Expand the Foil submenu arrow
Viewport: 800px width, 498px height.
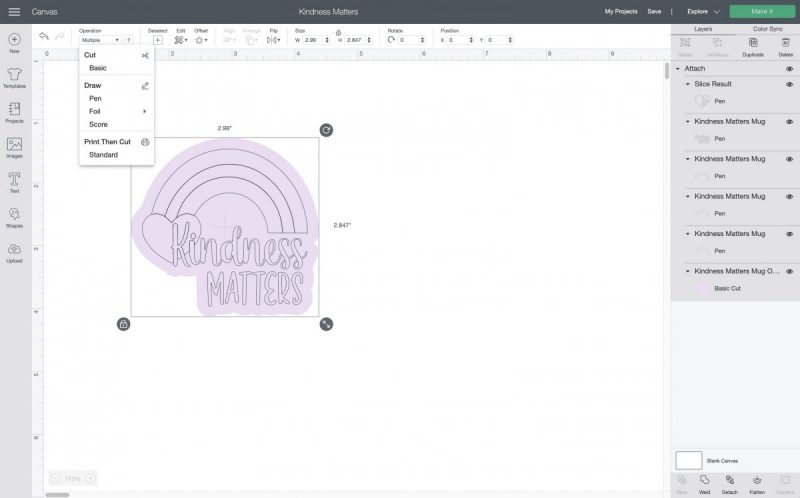tap(145, 111)
